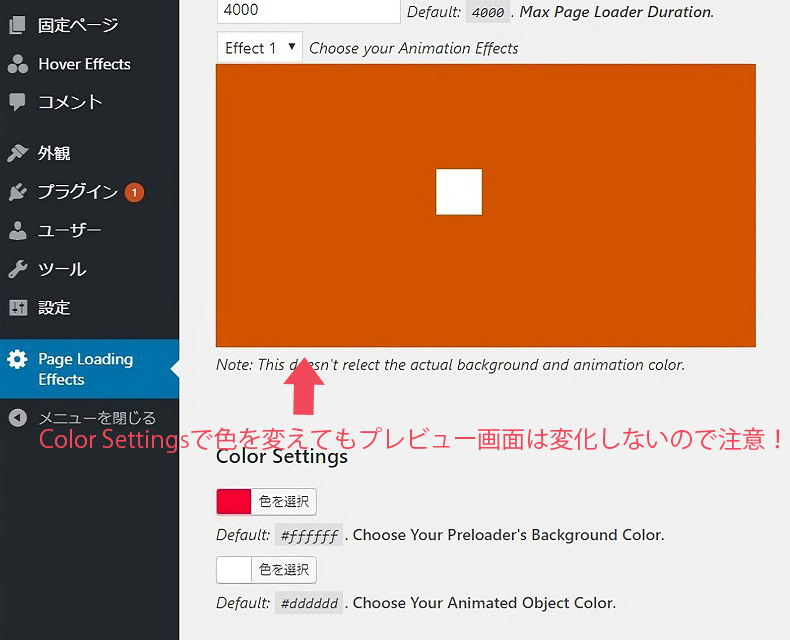Click the red background color swatch
The image size is (790, 640).
(x=234, y=501)
